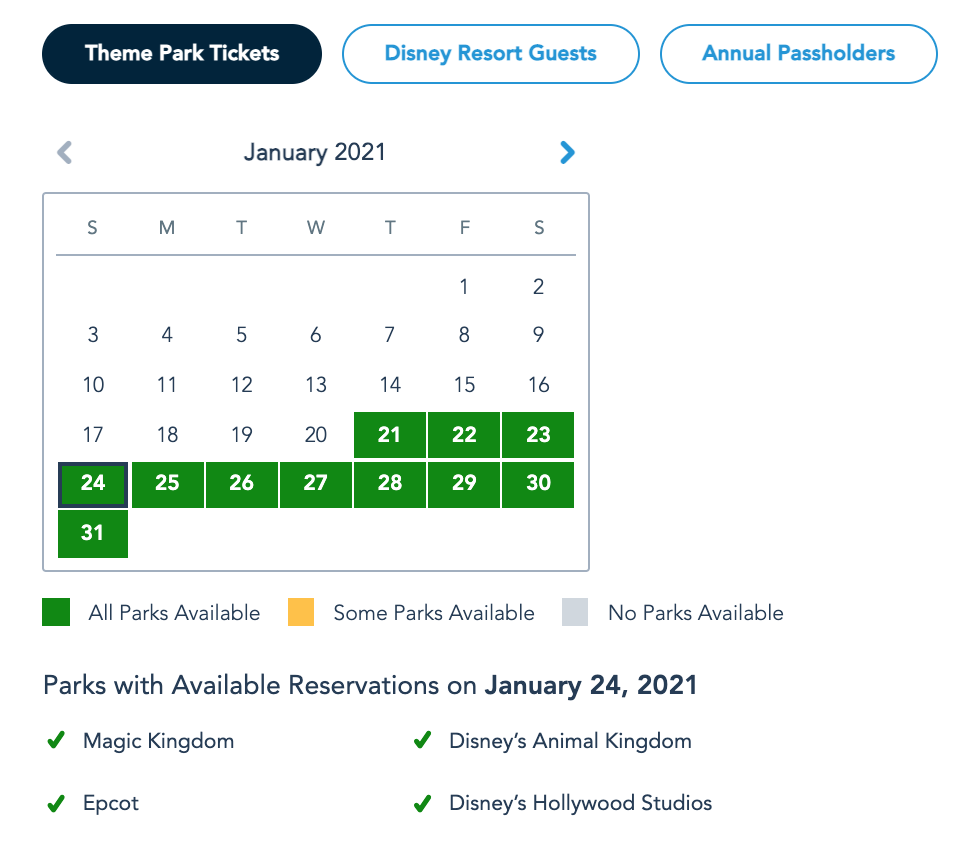The image size is (972, 852).
Task: Click the yellow Some Parks Available swatch
Action: (300, 612)
